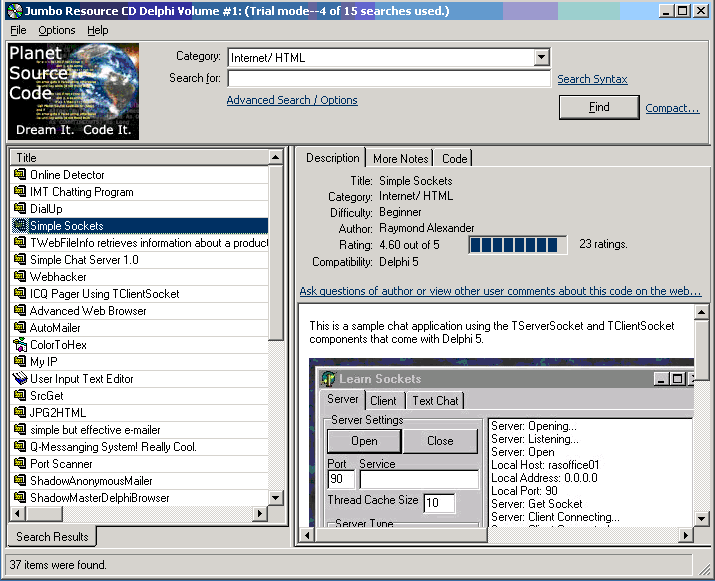The image size is (715, 581).
Task: Switch to the More Notes tab
Action: (400, 159)
